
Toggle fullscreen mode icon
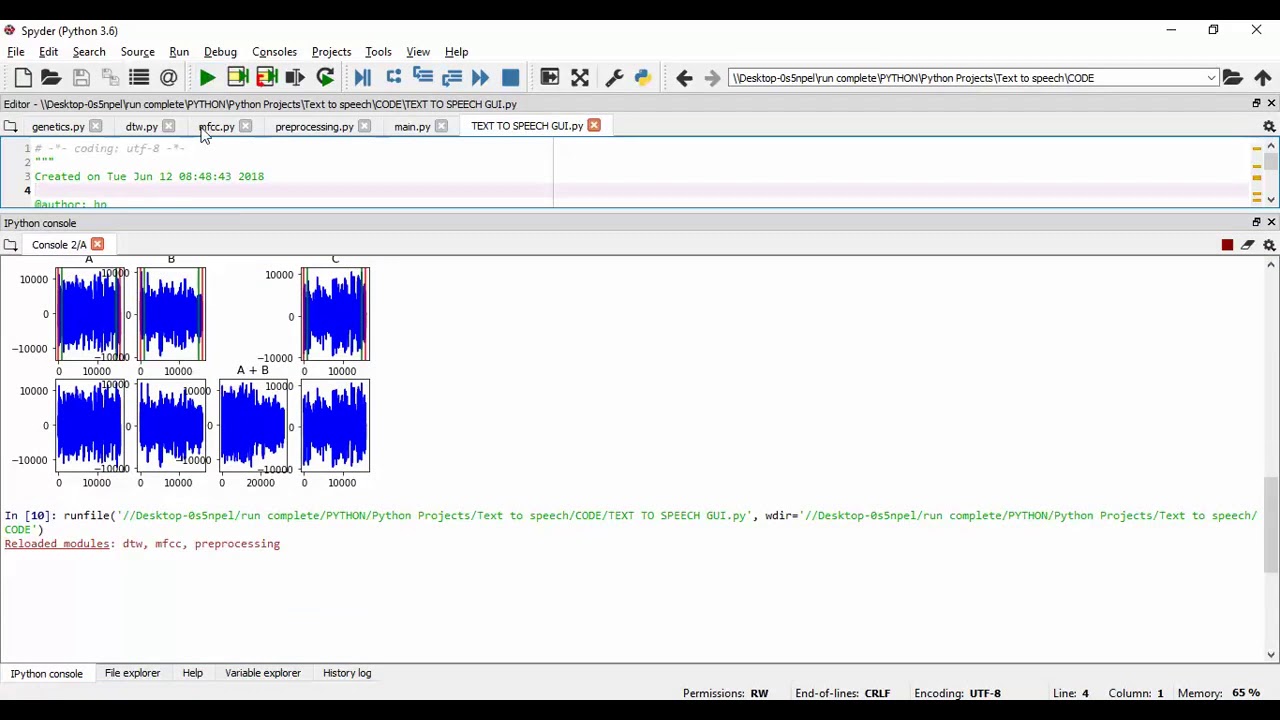580,78
